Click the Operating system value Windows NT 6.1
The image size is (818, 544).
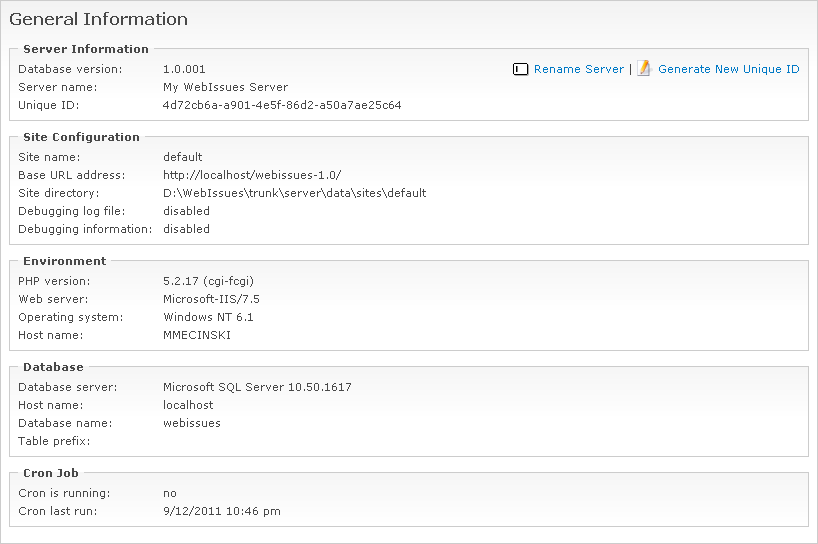click(x=208, y=317)
